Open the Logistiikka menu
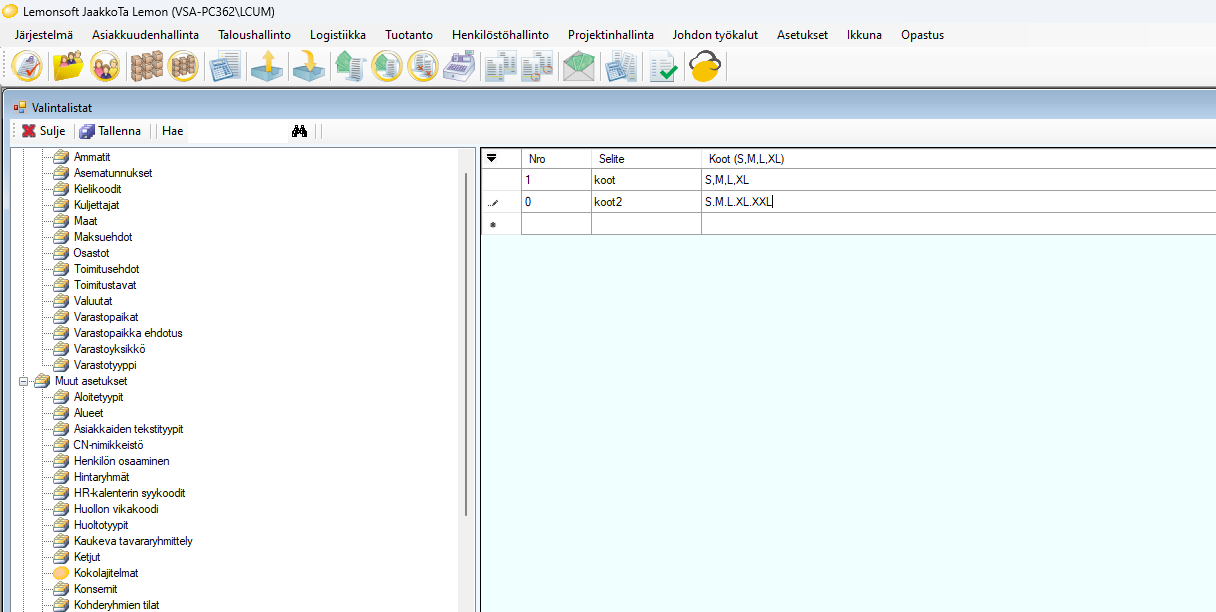1216x612 pixels. click(x=338, y=35)
